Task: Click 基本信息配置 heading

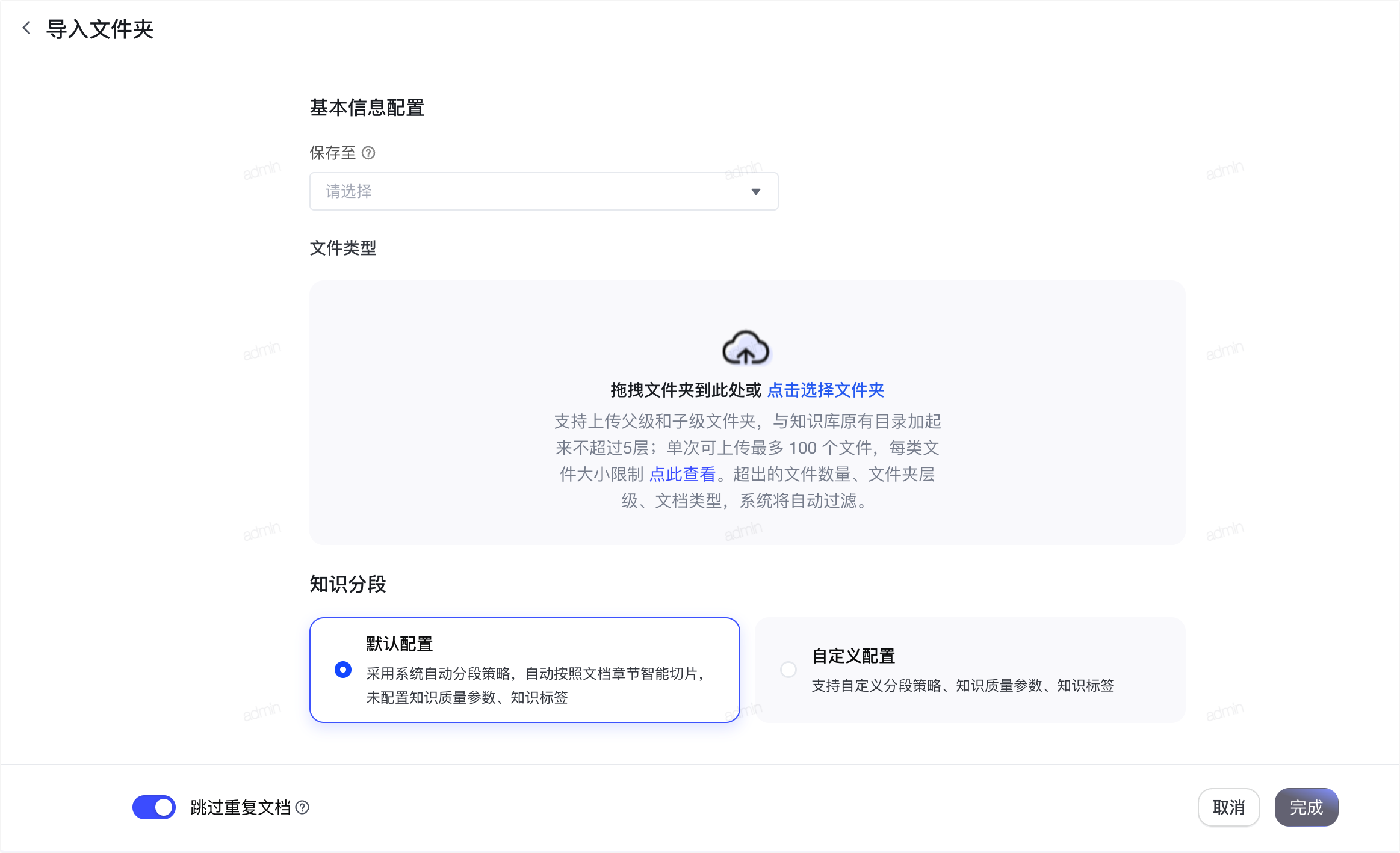Action: (367, 108)
